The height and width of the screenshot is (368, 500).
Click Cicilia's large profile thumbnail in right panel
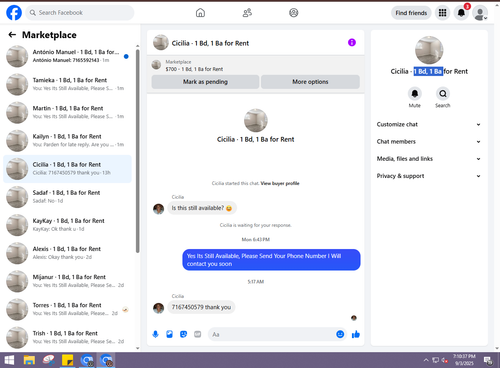(429, 50)
